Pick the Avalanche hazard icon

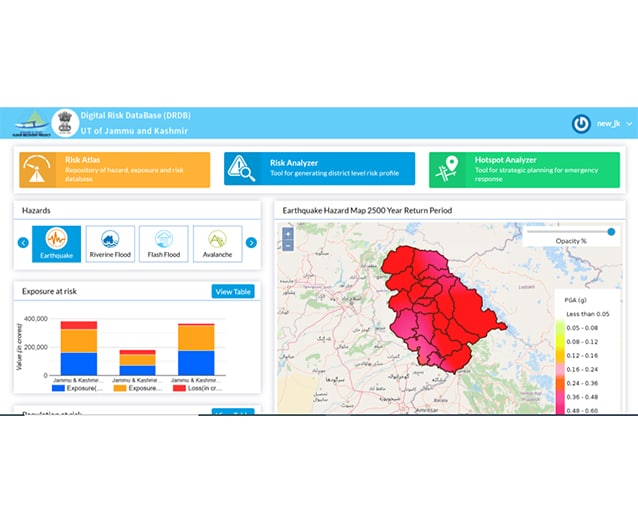point(217,242)
